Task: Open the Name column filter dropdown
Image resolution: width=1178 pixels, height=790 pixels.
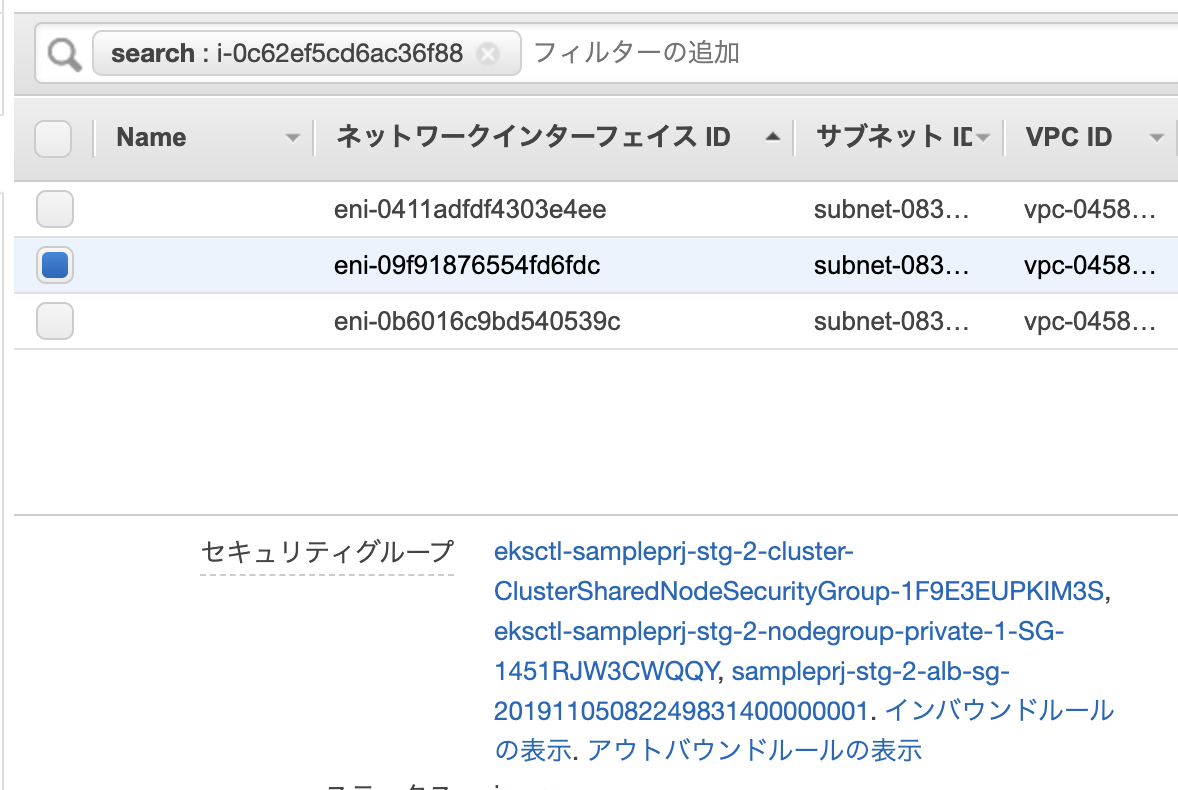Action: (292, 137)
